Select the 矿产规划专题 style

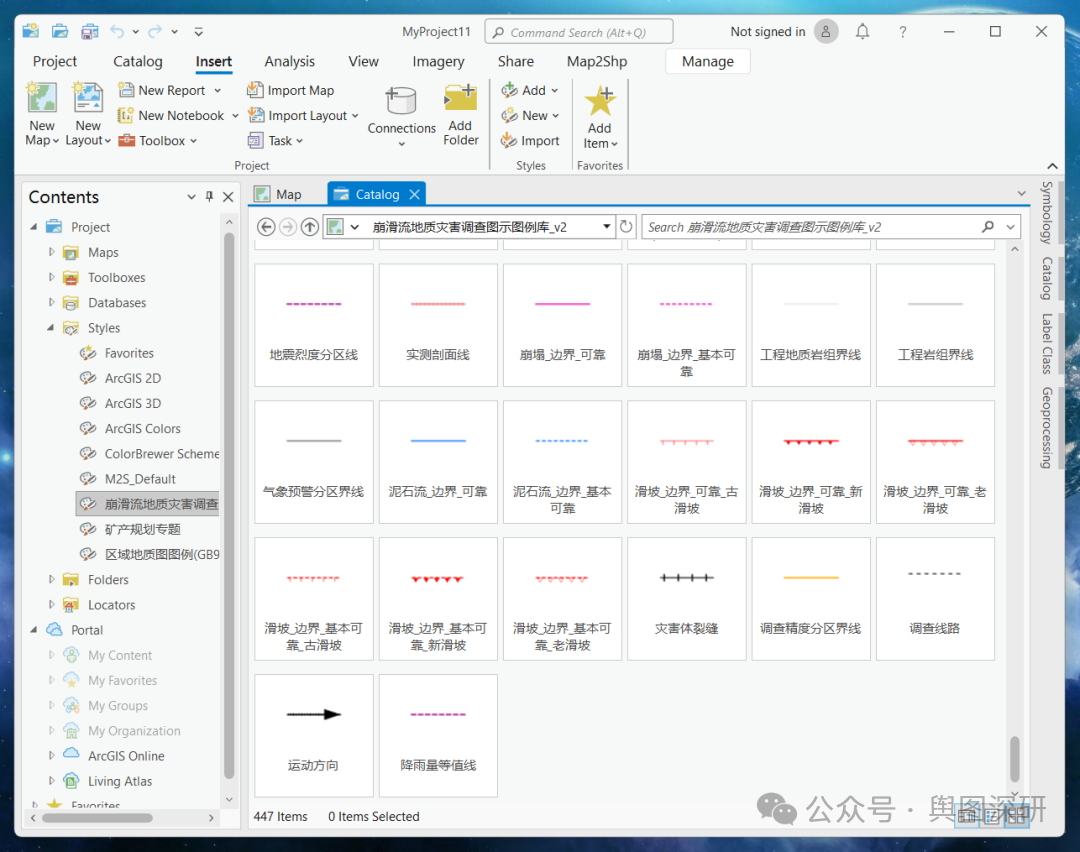click(143, 529)
